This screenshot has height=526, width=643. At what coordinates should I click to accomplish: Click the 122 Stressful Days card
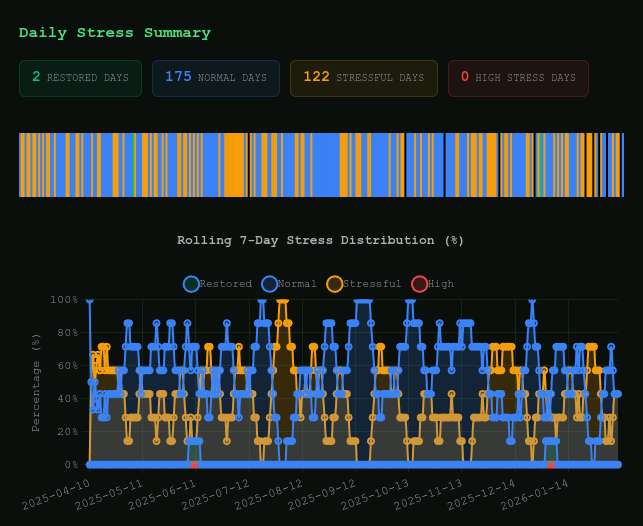363,78
